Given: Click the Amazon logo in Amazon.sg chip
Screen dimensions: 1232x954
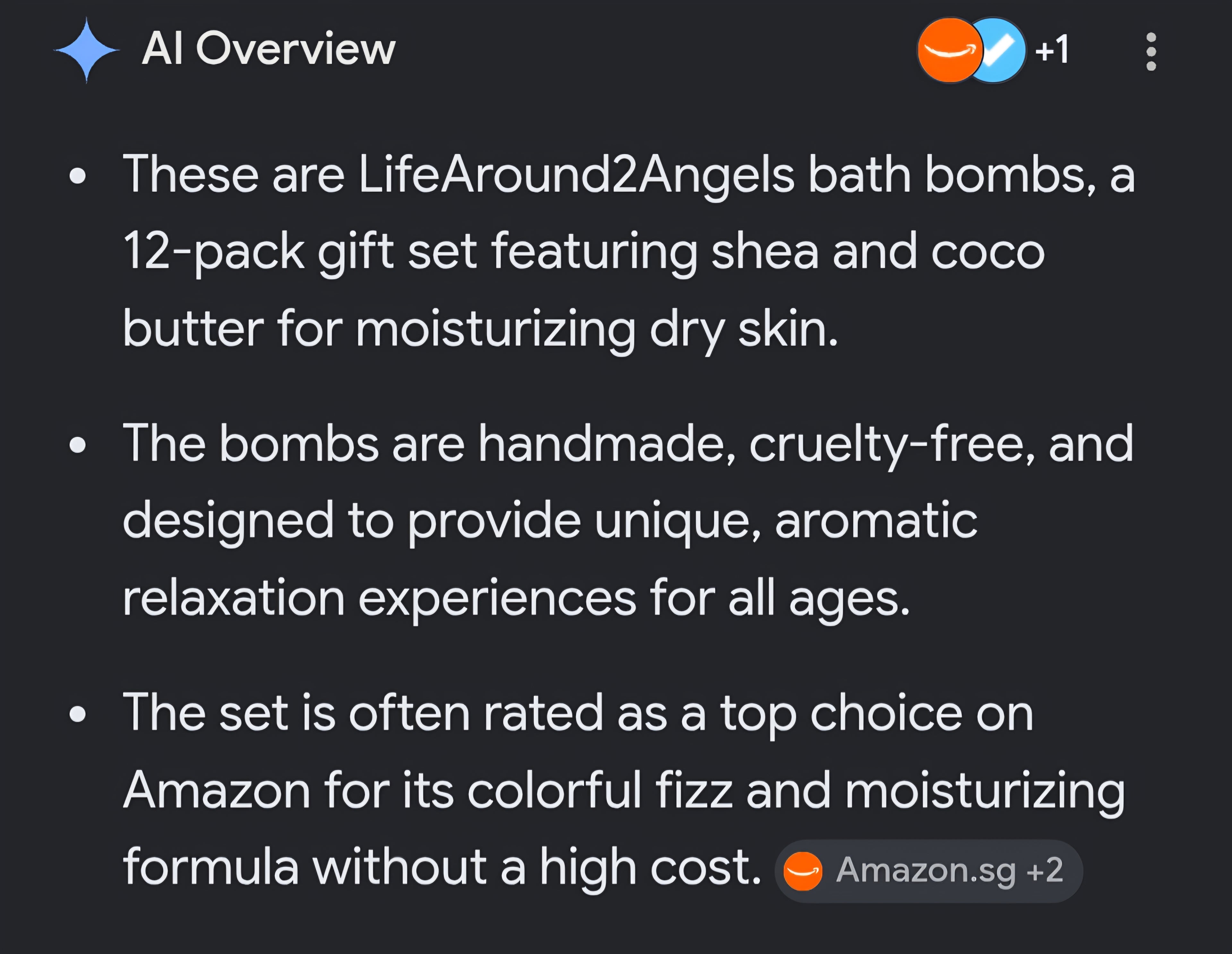Looking at the screenshot, I should tap(803, 871).
